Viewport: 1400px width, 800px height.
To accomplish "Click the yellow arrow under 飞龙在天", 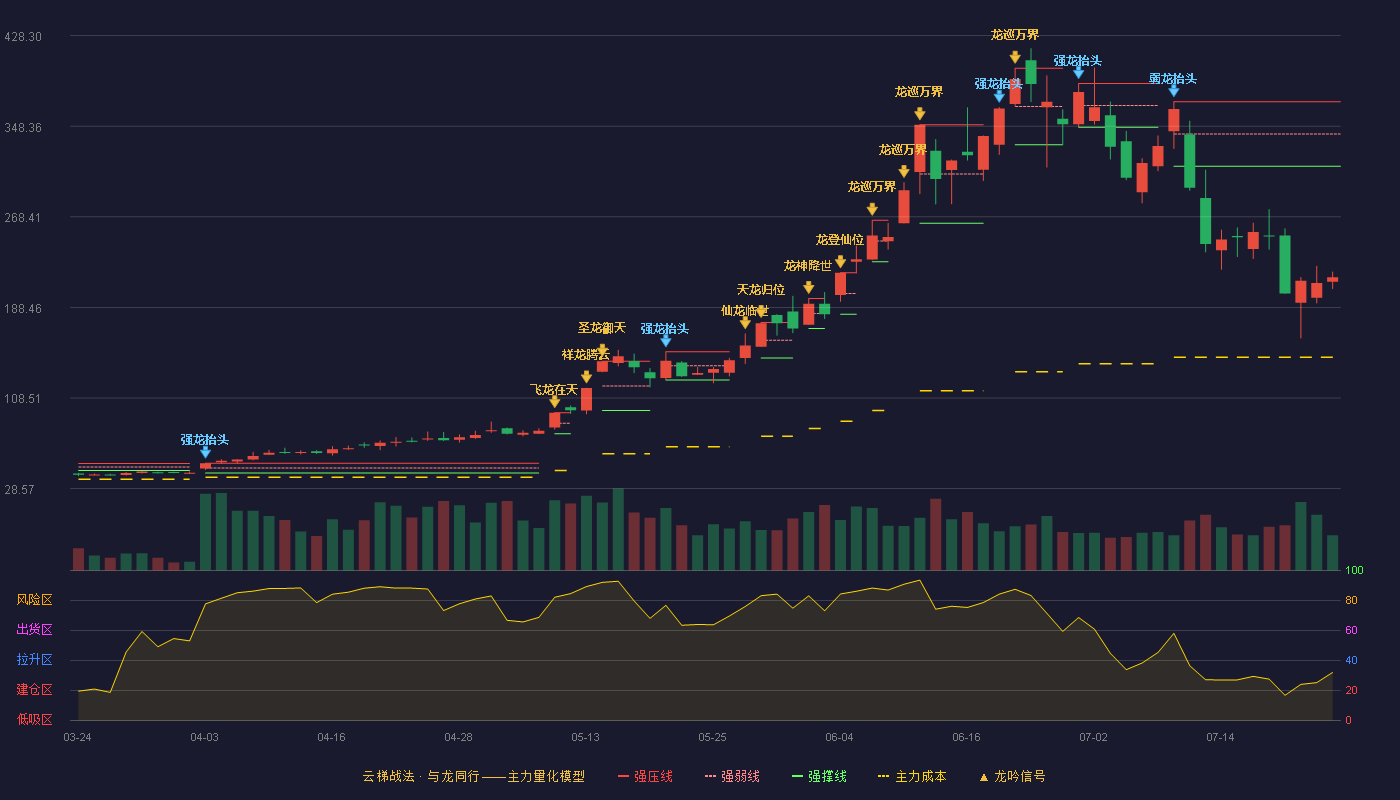I will coord(555,402).
